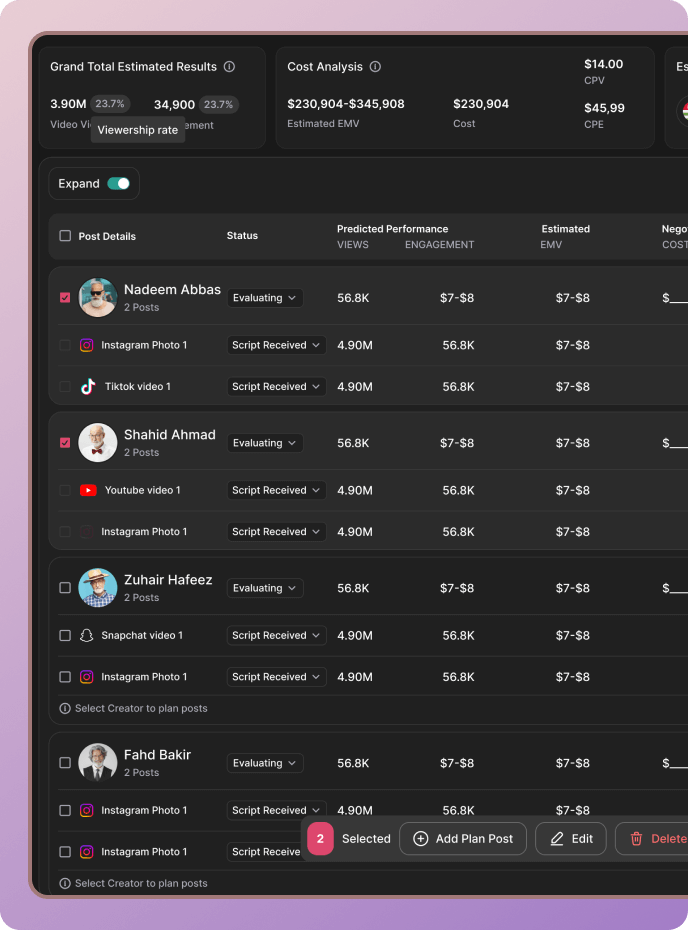Image resolution: width=688 pixels, height=930 pixels.
Task: Click 23.7% badge next to 3.90M
Action: pyautogui.click(x=110, y=104)
